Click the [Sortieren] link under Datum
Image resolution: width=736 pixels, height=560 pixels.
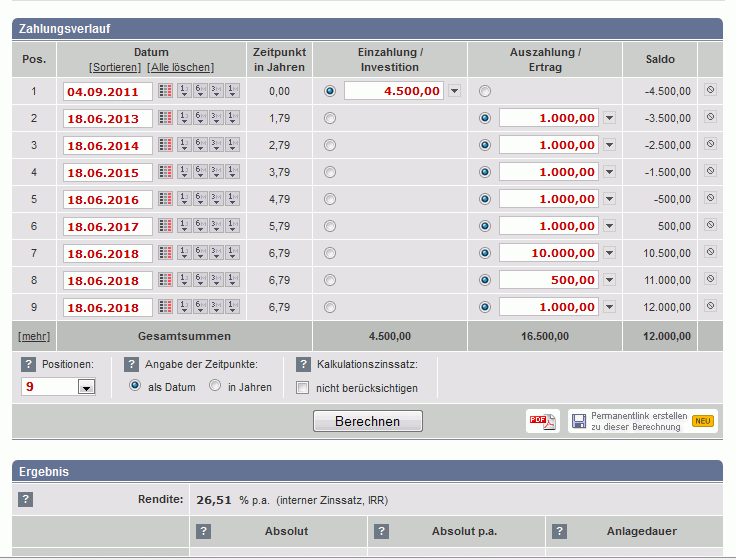tap(115, 67)
